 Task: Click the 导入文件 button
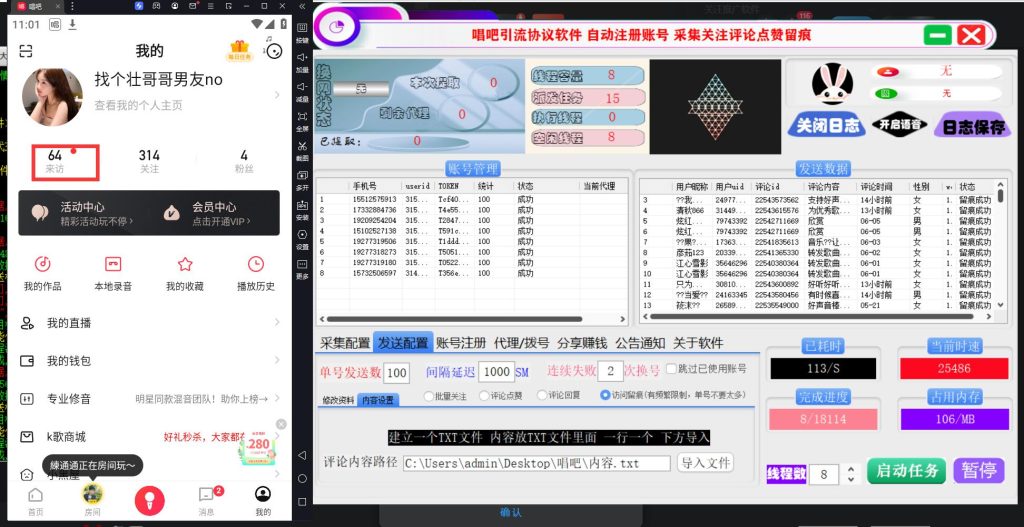(x=705, y=463)
